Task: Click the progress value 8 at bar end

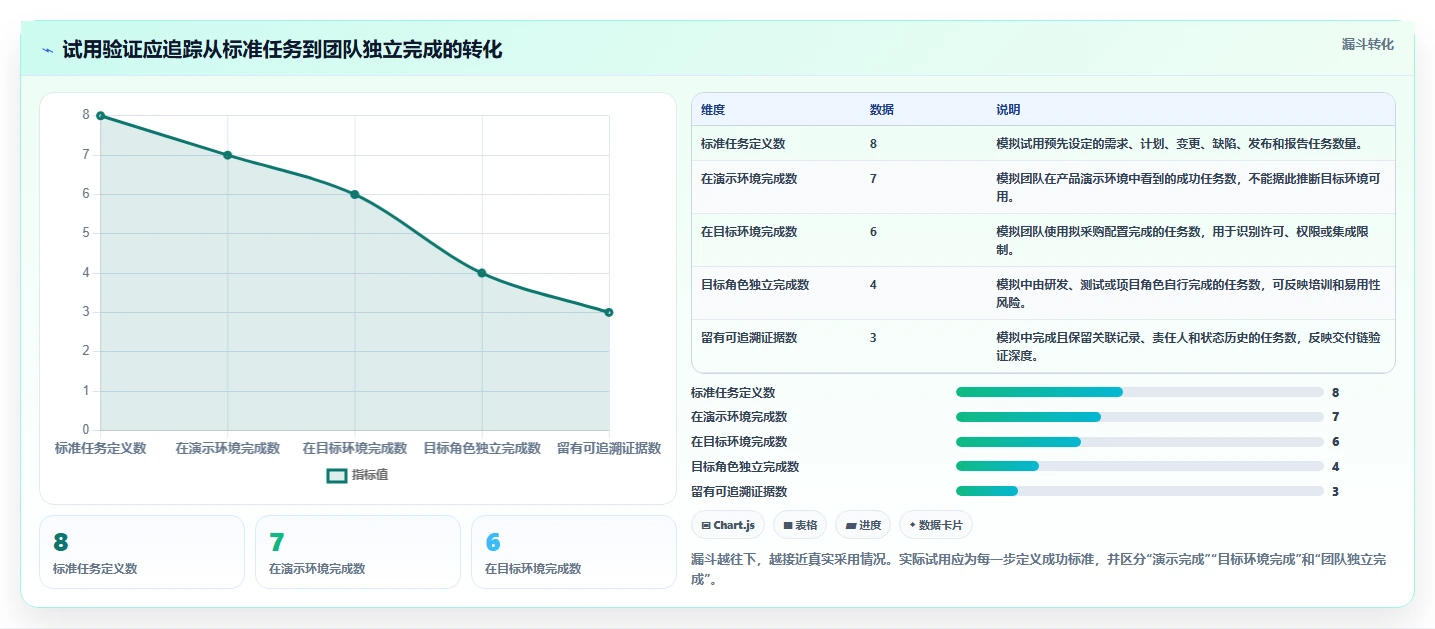Action: pos(1335,393)
